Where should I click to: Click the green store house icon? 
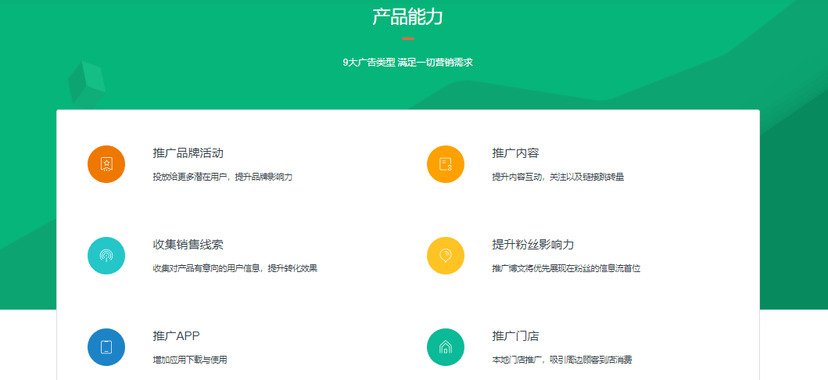point(446,347)
